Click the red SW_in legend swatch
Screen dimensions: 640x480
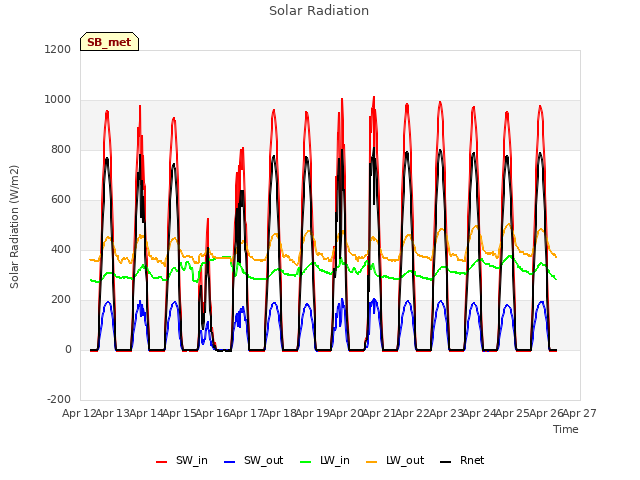[162, 462]
